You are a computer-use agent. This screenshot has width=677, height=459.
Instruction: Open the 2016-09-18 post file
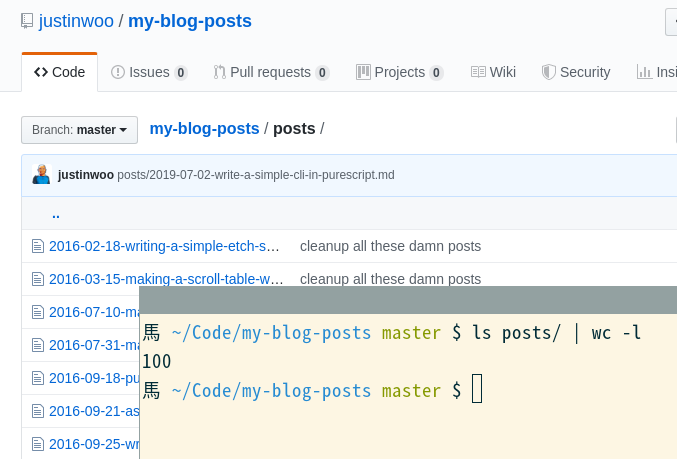click(x=94, y=378)
